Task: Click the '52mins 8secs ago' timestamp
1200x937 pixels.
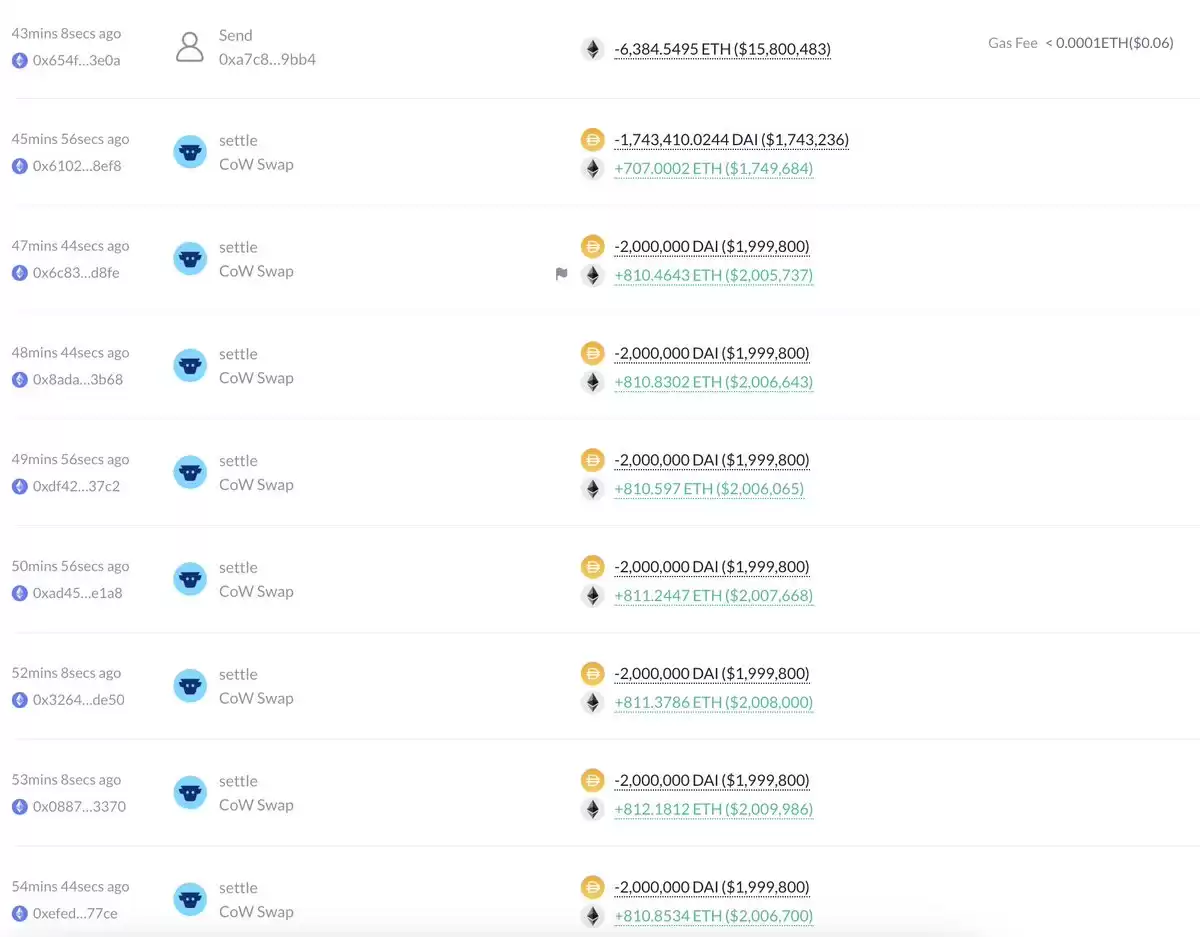Action: click(66, 673)
